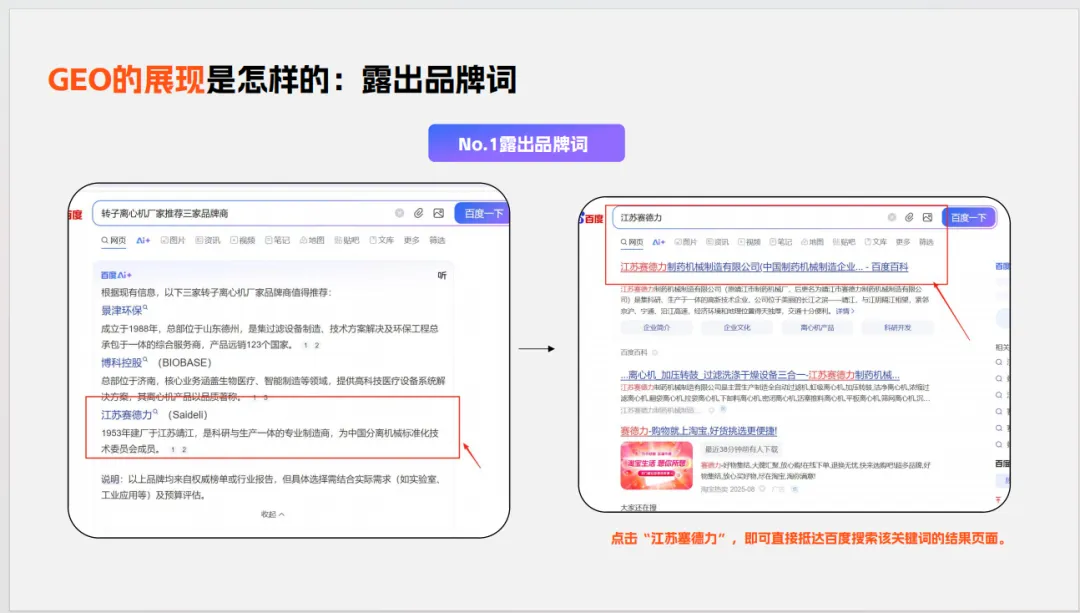Open the 视频 tab in right screenshot
The height and width of the screenshot is (613, 1080).
click(749, 242)
